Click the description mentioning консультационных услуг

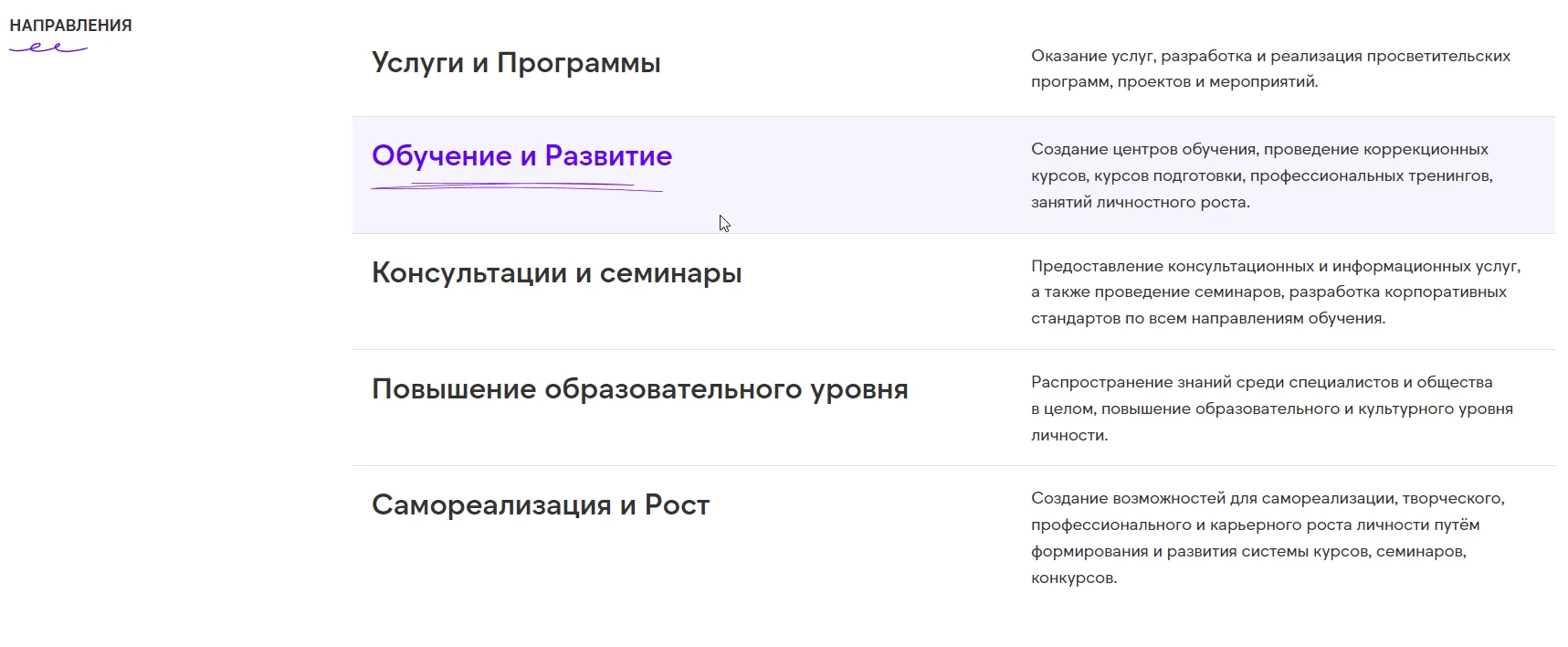1275,293
